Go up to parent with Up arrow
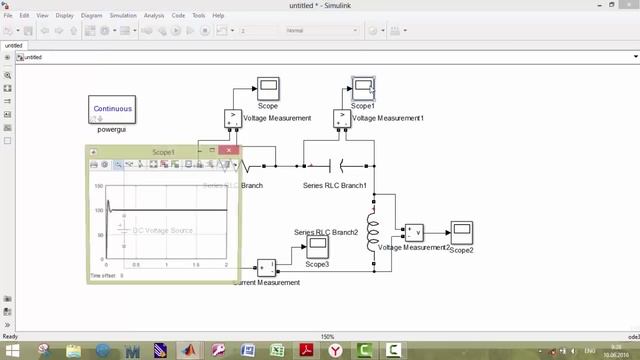The height and width of the screenshot is (360, 640). pyautogui.click(x=73, y=31)
